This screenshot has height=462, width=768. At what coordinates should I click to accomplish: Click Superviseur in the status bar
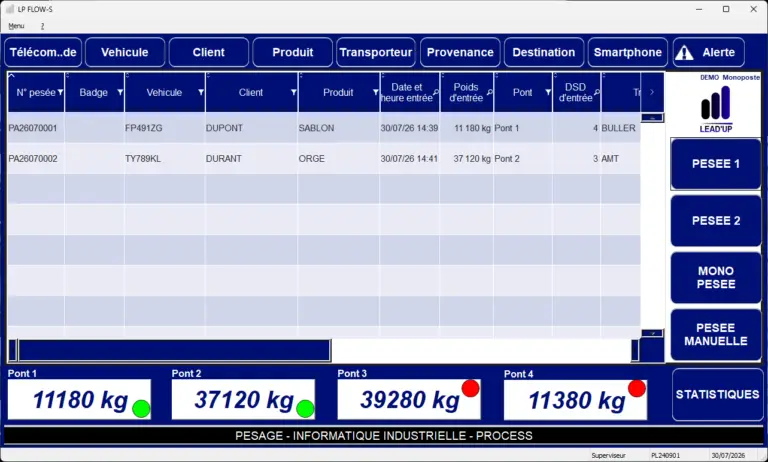pos(608,456)
